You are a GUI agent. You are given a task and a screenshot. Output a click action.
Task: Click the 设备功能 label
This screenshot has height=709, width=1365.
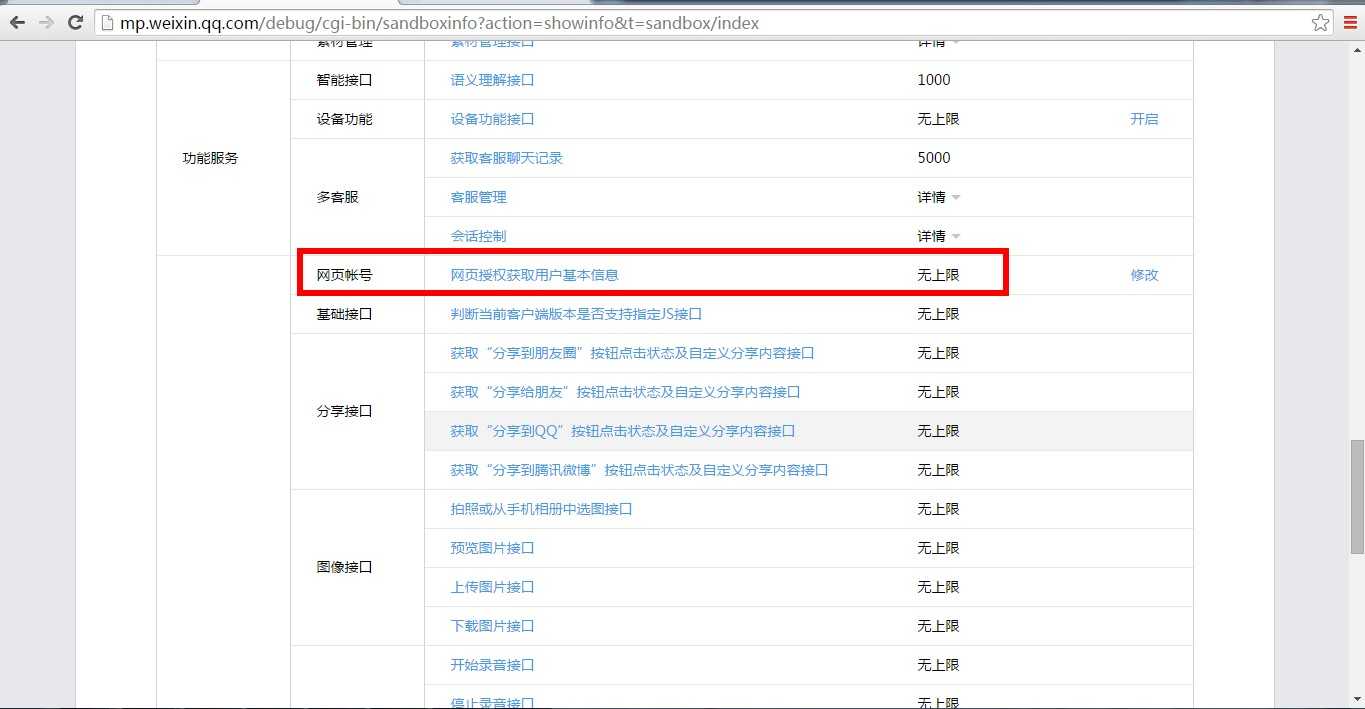(x=344, y=119)
